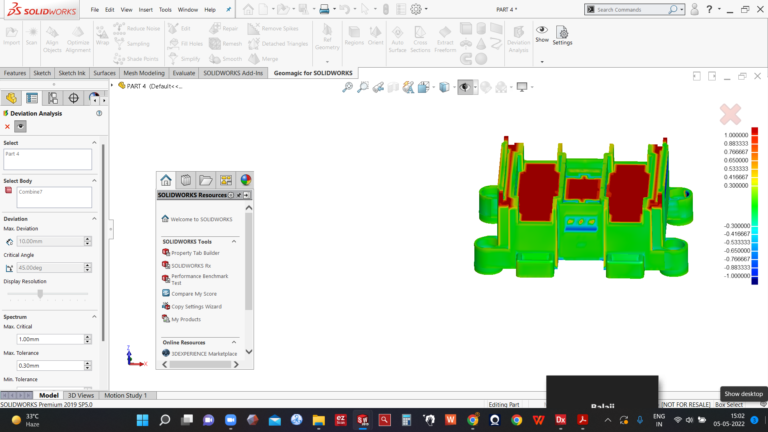This screenshot has height=432, width=768.
Task: Click the horizontal scrollbar in Resources pane
Action: click(200, 364)
